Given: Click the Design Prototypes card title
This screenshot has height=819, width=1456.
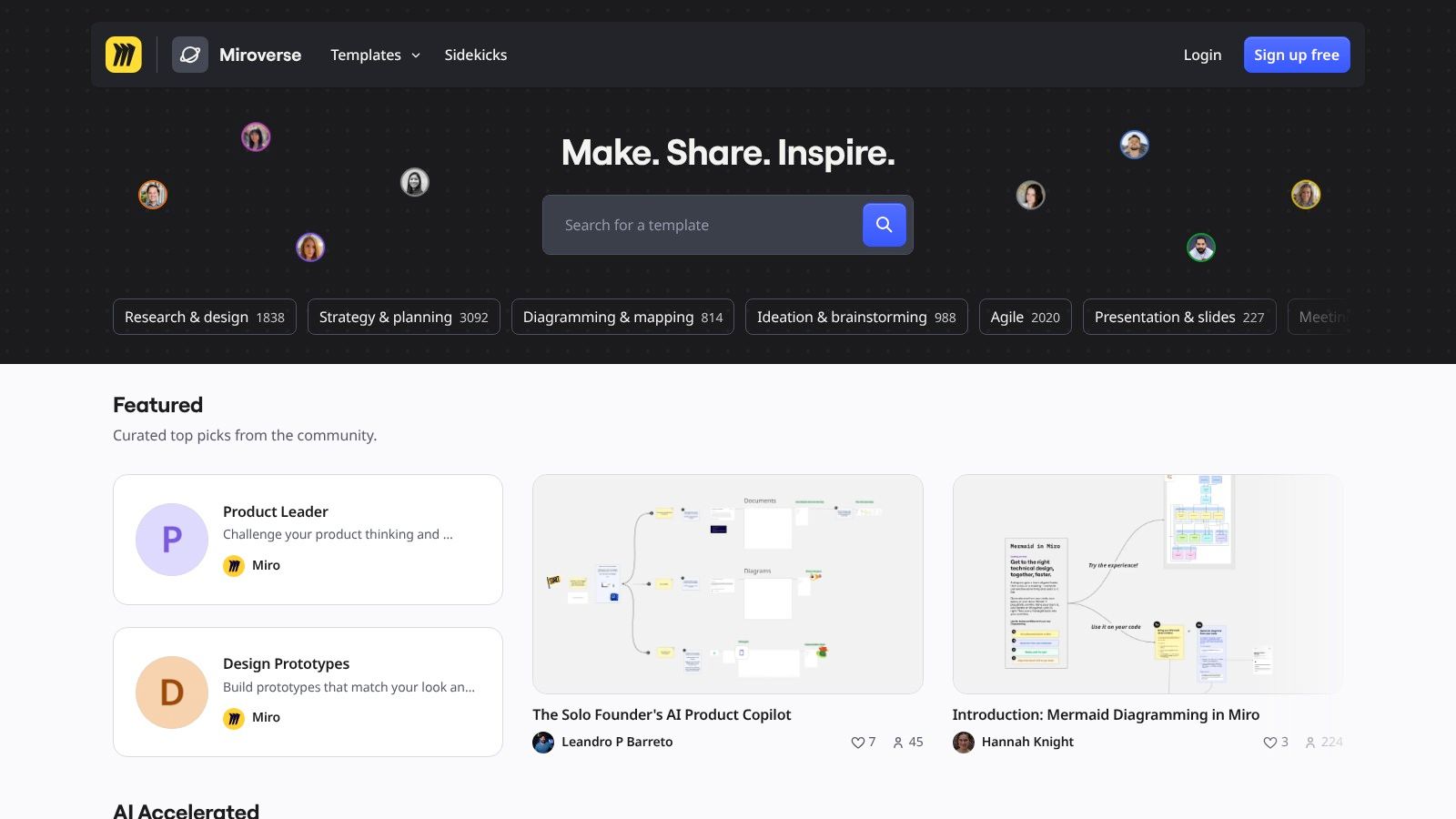Looking at the screenshot, I should coord(286,664).
